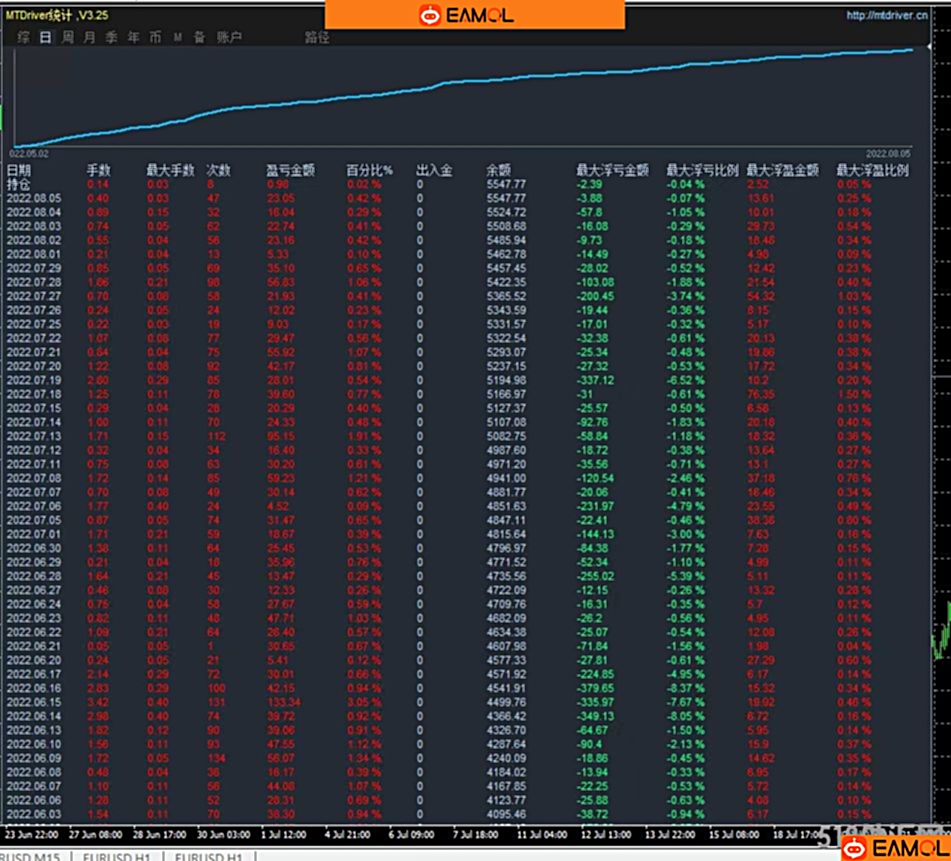
Task: Click the 路径 path button
Action: [317, 37]
